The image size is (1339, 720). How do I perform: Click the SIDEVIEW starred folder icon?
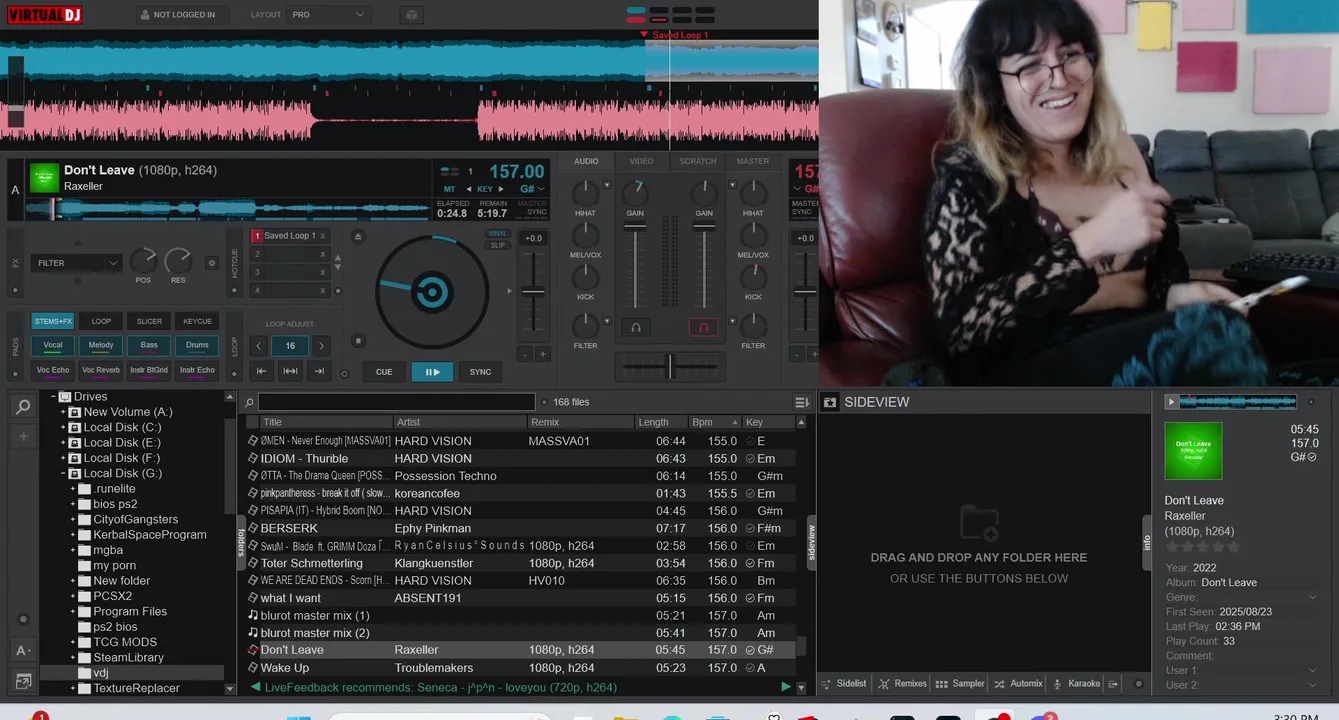point(829,402)
